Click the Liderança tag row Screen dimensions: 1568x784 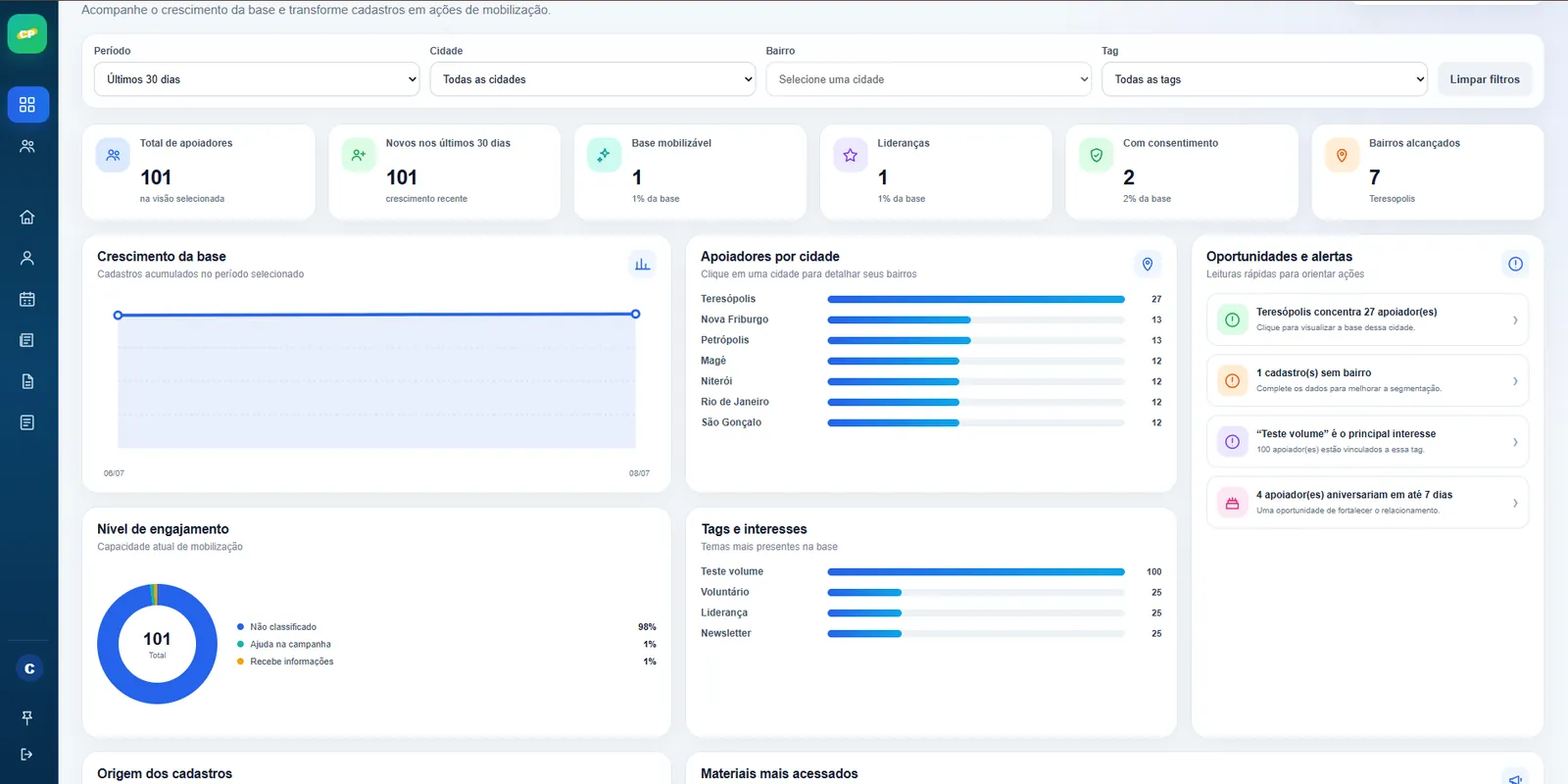tap(931, 612)
